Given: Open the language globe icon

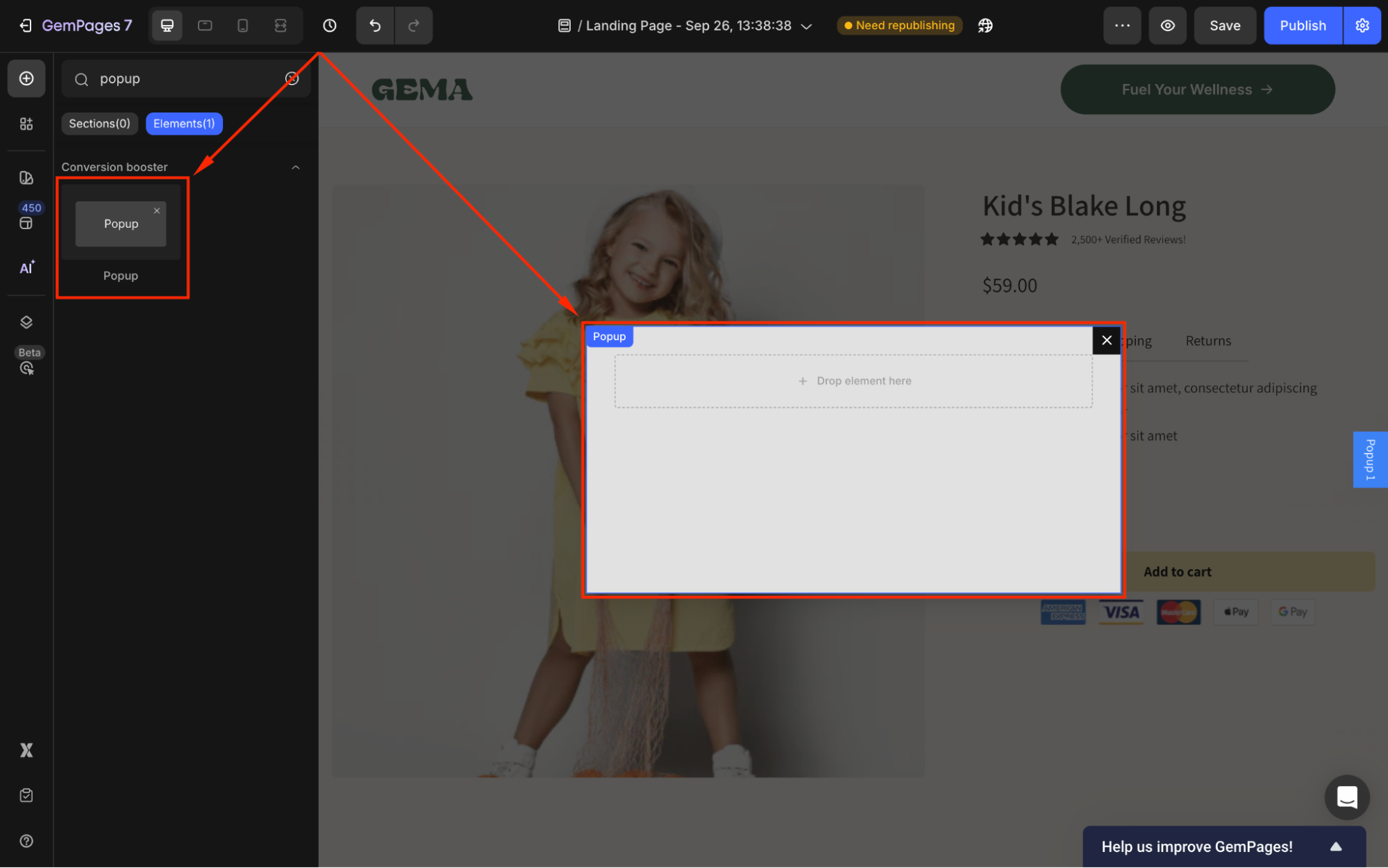Looking at the screenshot, I should click(x=985, y=26).
